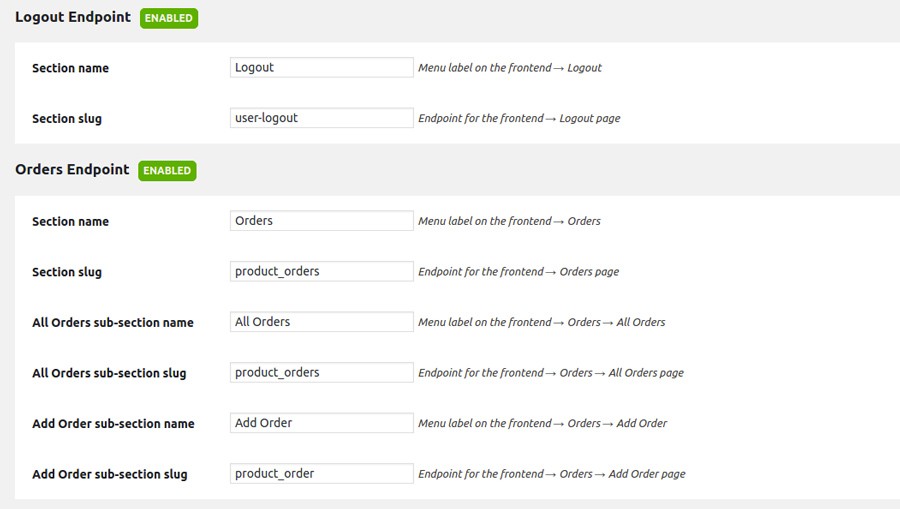
Task: Click the Add Order sub-section name label
Action: [x=113, y=424]
